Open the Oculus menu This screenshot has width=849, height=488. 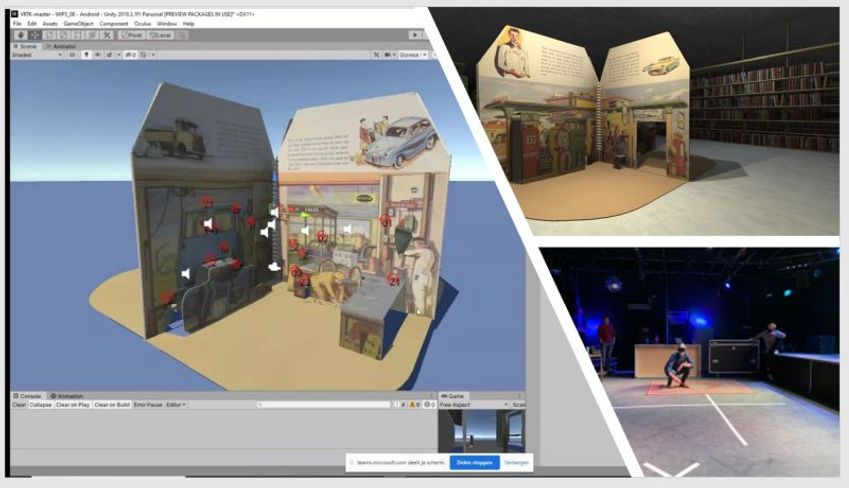coord(142,24)
